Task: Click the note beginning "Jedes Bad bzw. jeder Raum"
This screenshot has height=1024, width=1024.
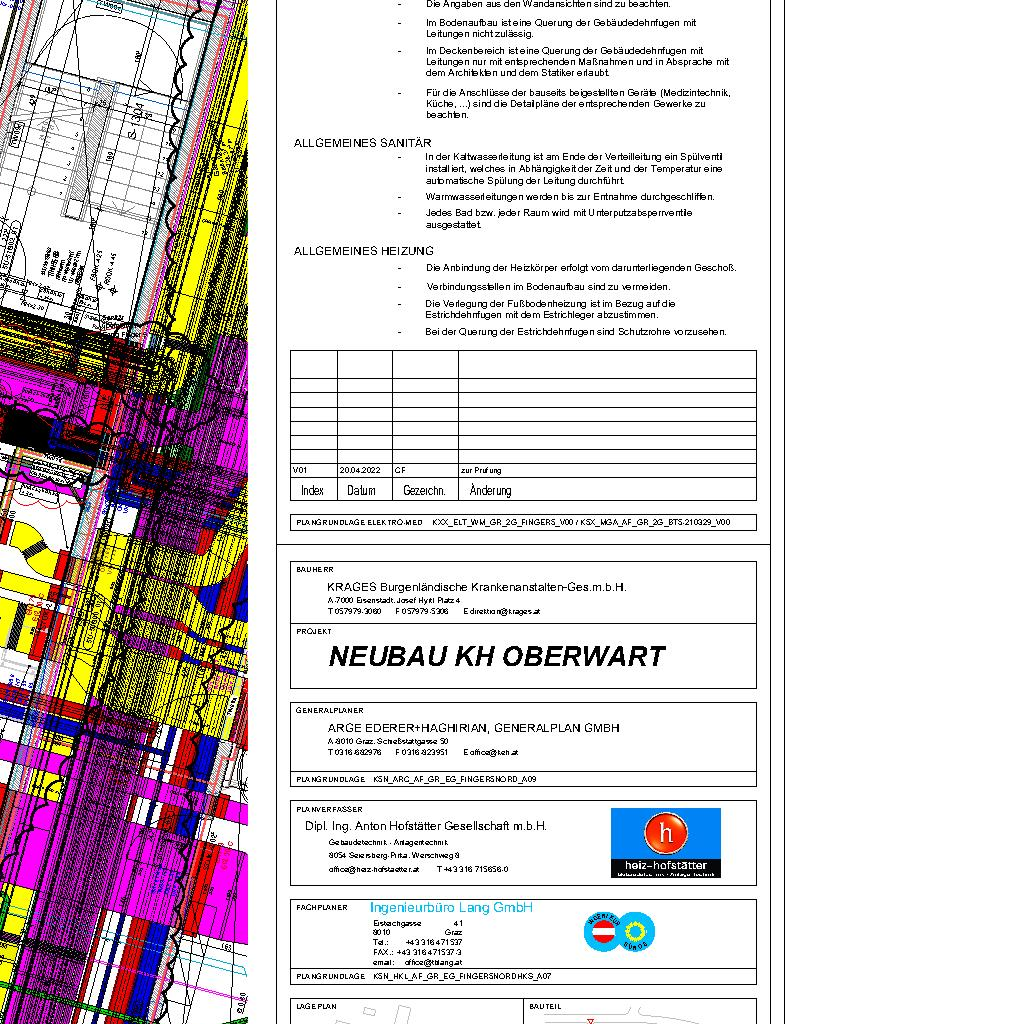Action: tap(559, 219)
